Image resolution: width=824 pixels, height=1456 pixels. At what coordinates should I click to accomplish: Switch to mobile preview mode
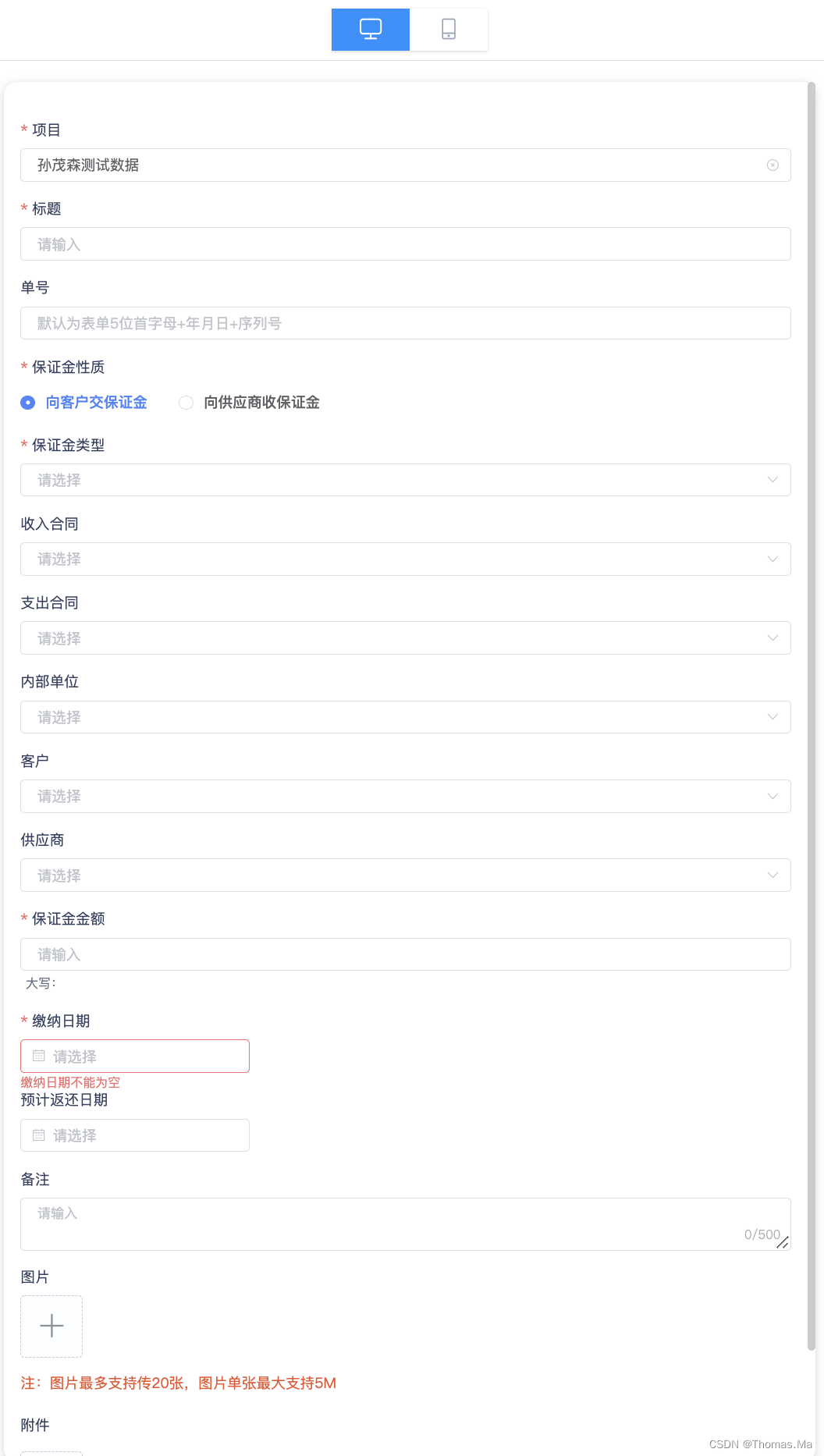(449, 30)
